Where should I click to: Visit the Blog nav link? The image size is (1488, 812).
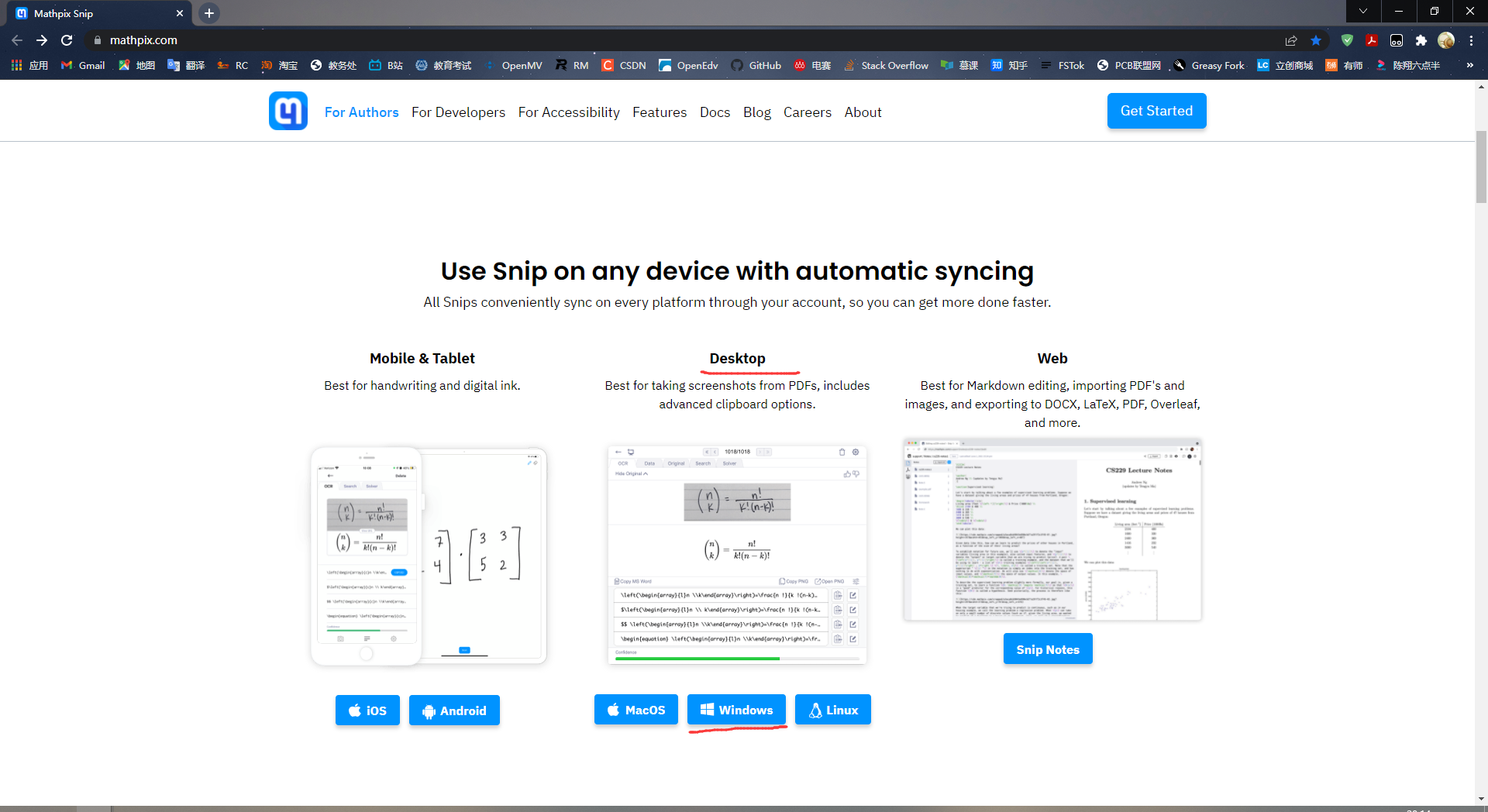click(x=757, y=112)
